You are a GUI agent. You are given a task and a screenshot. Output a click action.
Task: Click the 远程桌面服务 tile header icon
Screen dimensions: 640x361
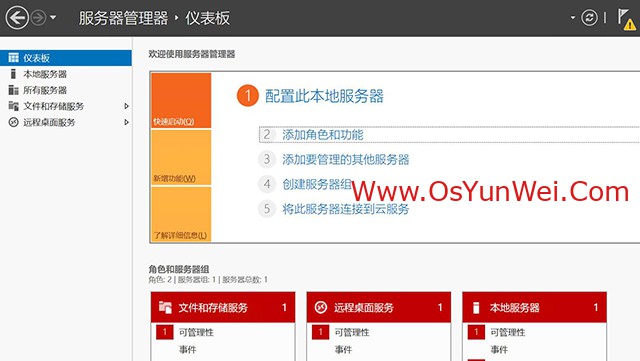coord(321,307)
